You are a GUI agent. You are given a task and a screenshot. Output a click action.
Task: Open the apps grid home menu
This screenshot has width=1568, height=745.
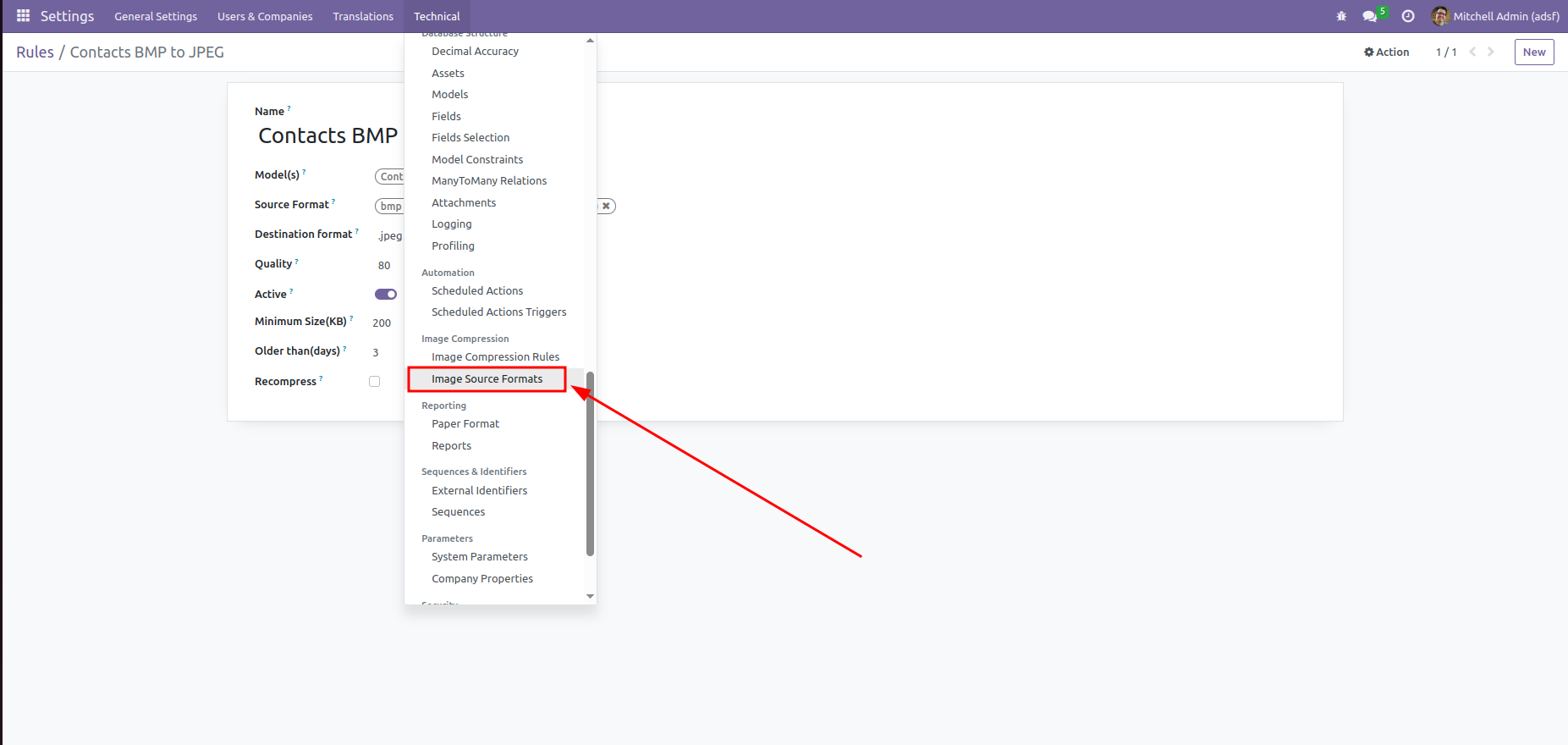(23, 16)
